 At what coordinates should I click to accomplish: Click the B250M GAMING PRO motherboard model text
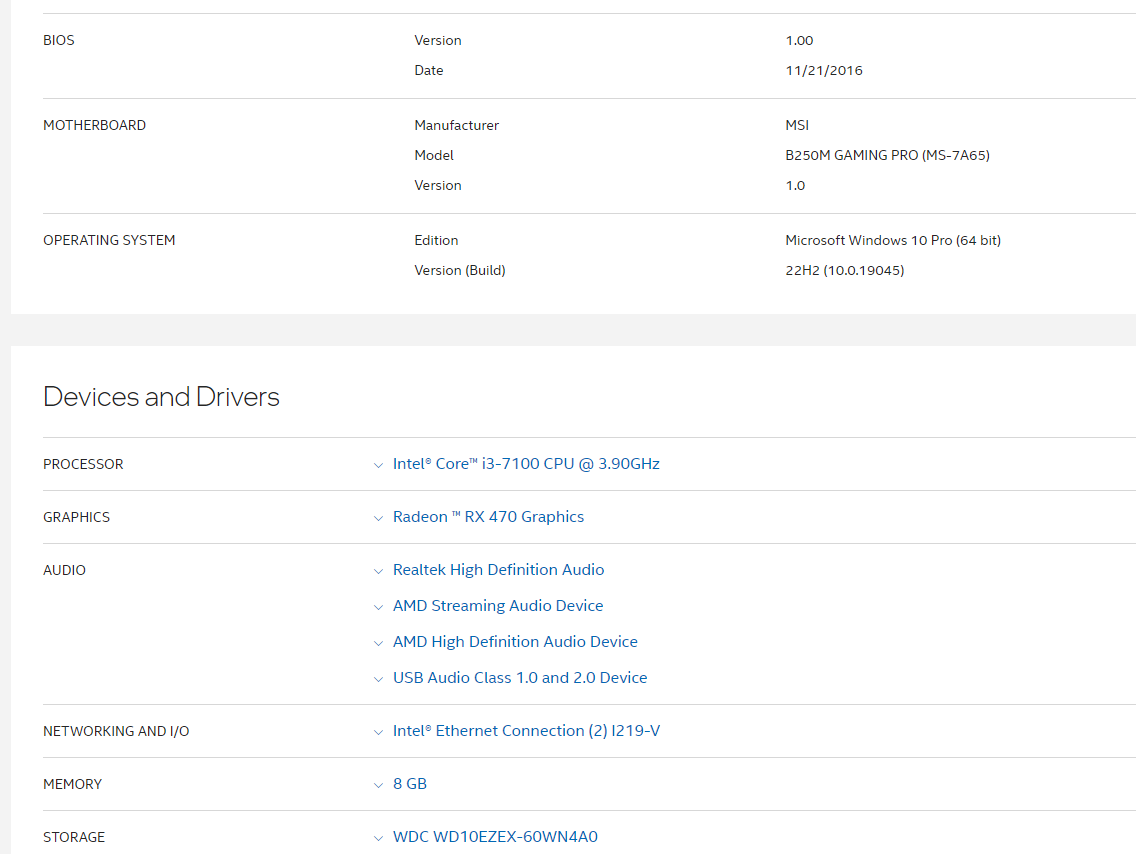click(x=887, y=155)
